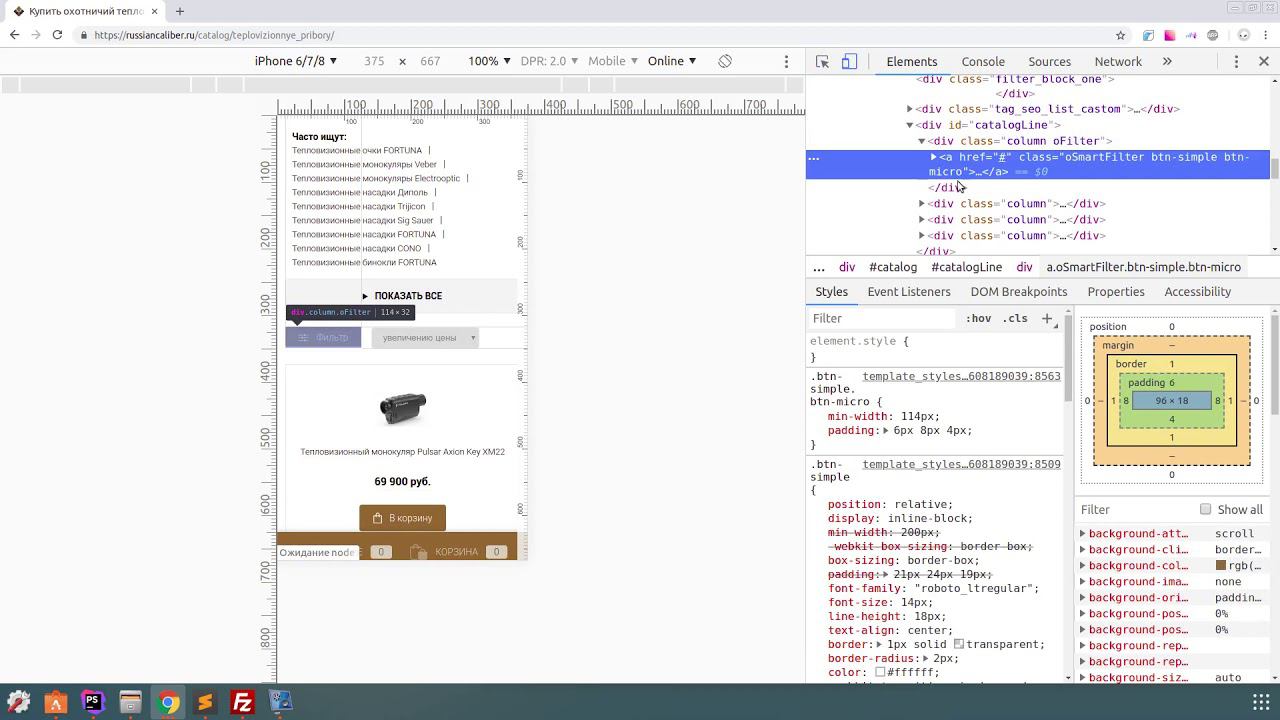Viewport: 1280px width, 720px height.
Task: Rotate the device viewport orientation
Action: pyautogui.click(x=725, y=61)
